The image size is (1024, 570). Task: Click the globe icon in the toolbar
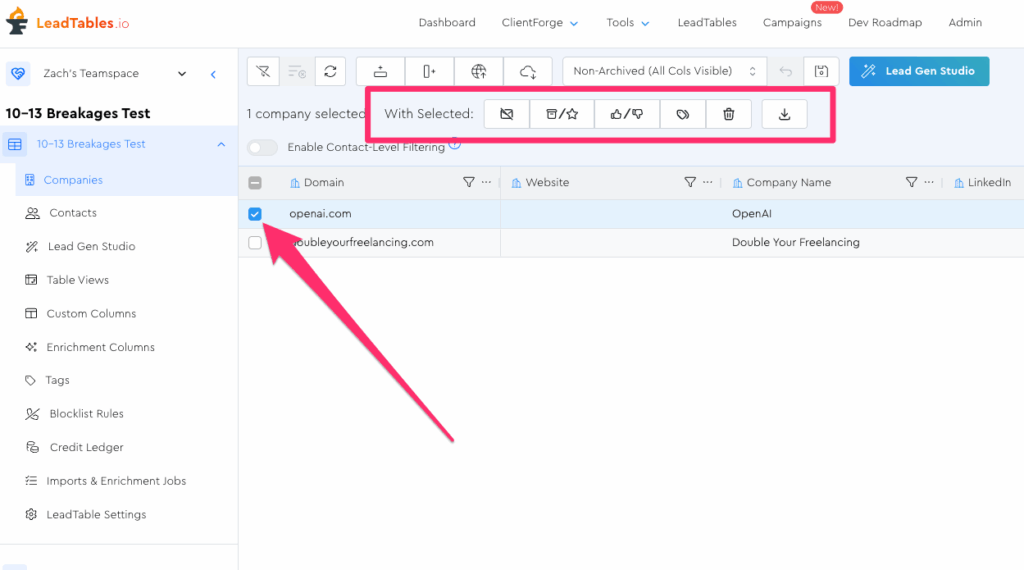pyautogui.click(x=479, y=71)
